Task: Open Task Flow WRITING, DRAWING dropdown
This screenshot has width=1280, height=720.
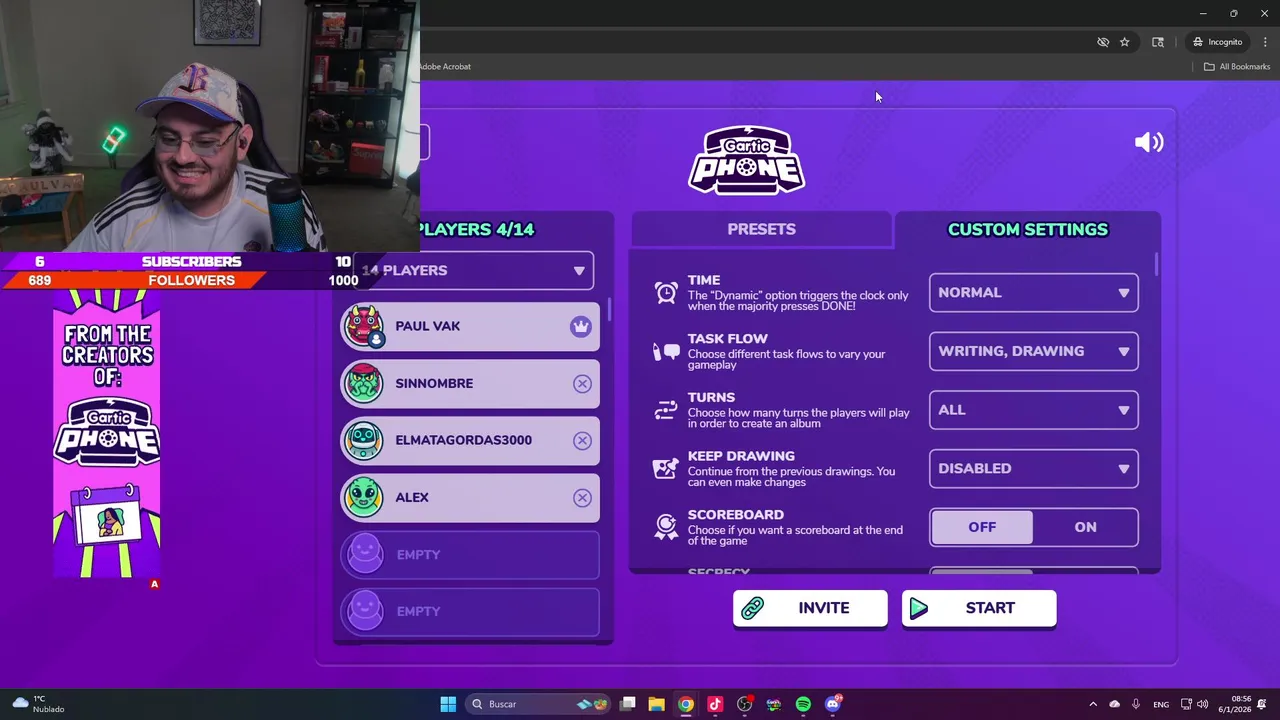Action: (1033, 351)
